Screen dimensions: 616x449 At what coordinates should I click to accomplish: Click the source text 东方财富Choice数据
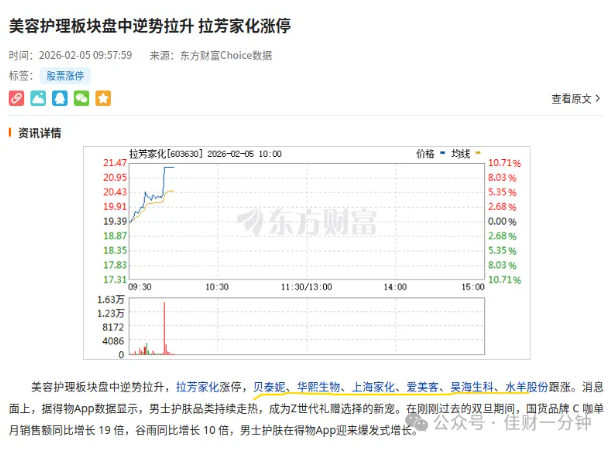click(x=226, y=55)
